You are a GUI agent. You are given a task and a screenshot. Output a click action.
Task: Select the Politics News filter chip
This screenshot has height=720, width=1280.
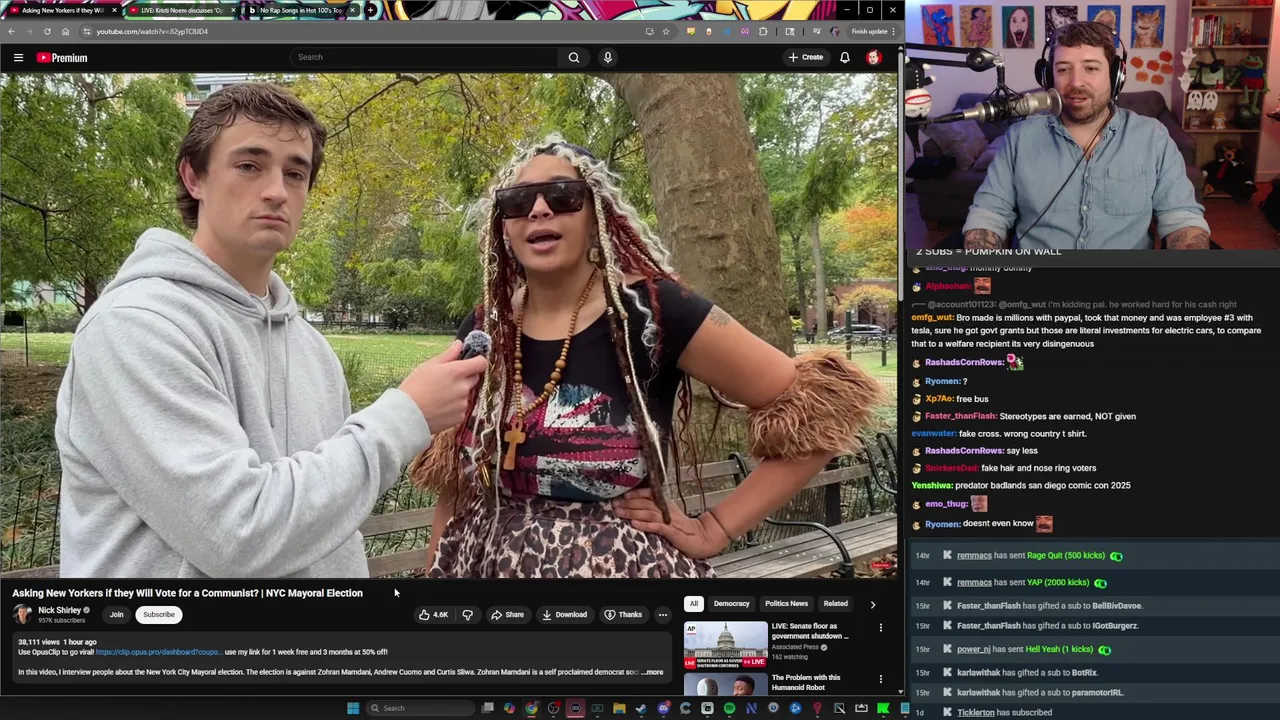pyautogui.click(x=786, y=604)
